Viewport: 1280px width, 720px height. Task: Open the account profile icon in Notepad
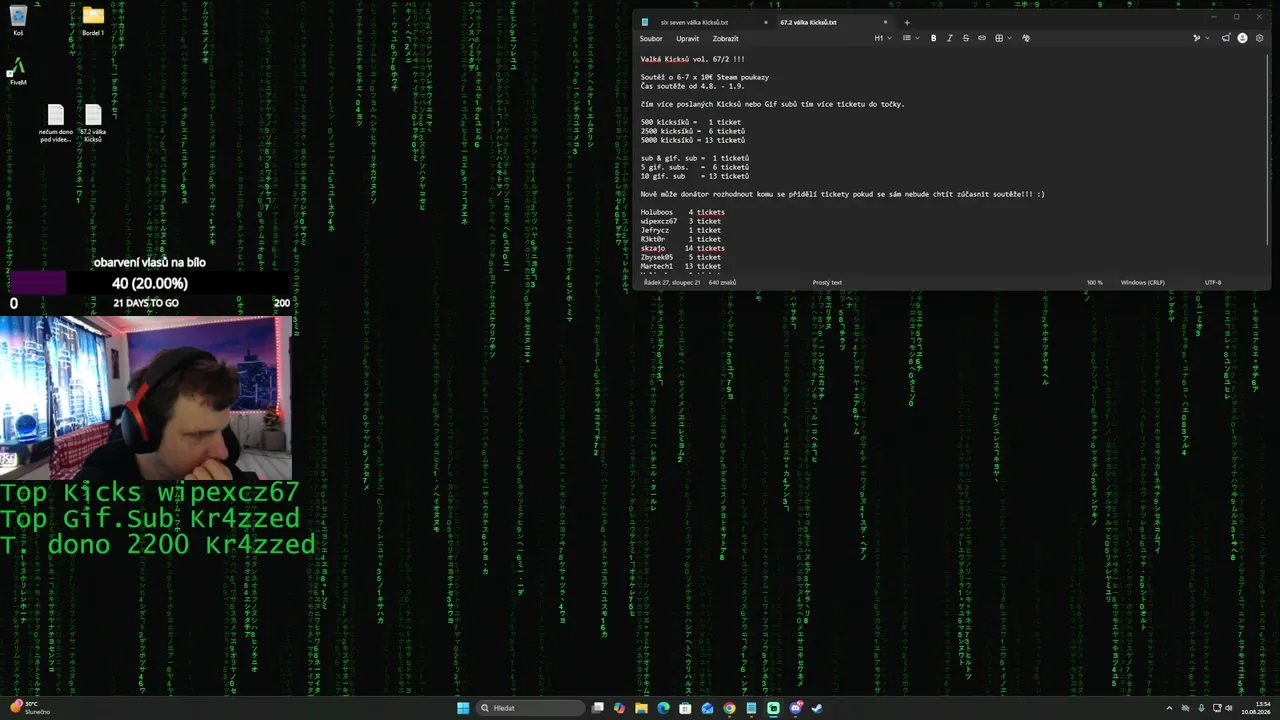coord(1242,38)
